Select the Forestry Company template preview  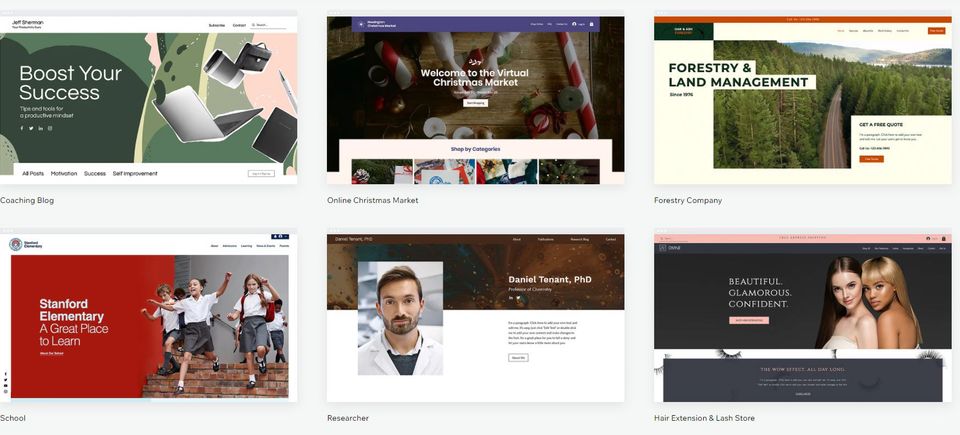(x=802, y=100)
